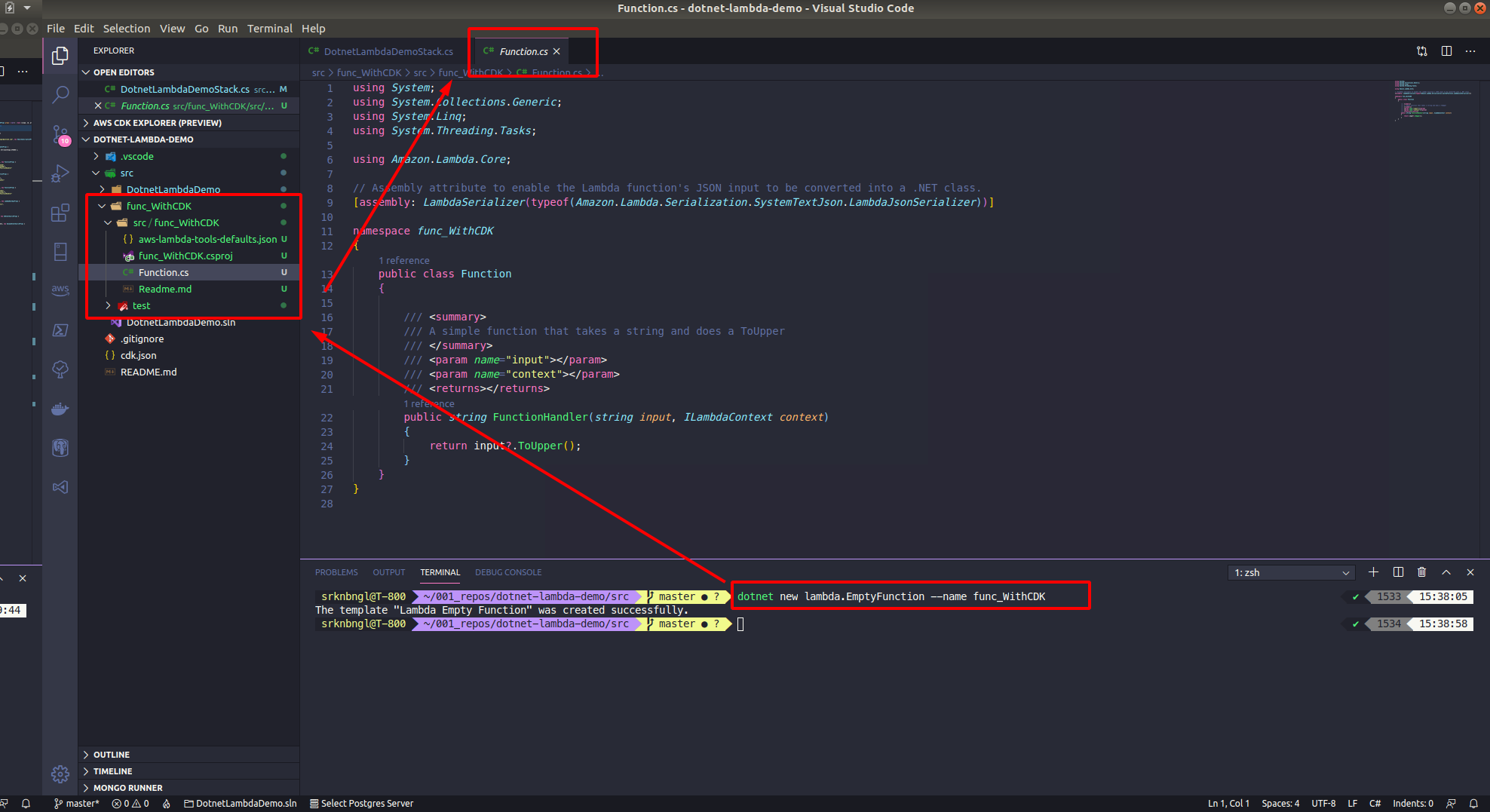Screen dimensions: 1490x812
Task: Open the AWS view in activity bar
Action: pyautogui.click(x=60, y=290)
